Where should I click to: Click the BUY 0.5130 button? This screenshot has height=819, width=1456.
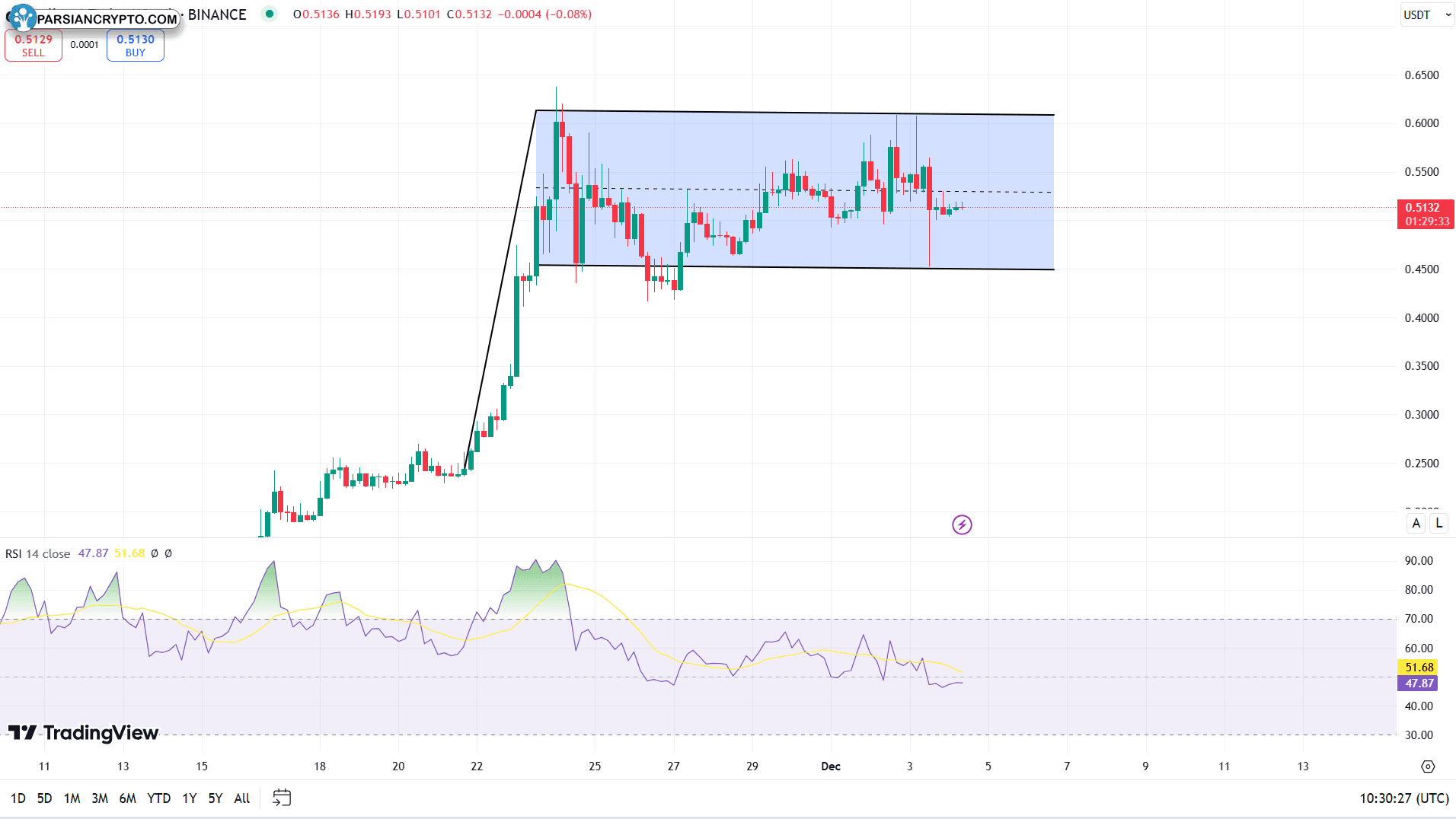[136, 46]
